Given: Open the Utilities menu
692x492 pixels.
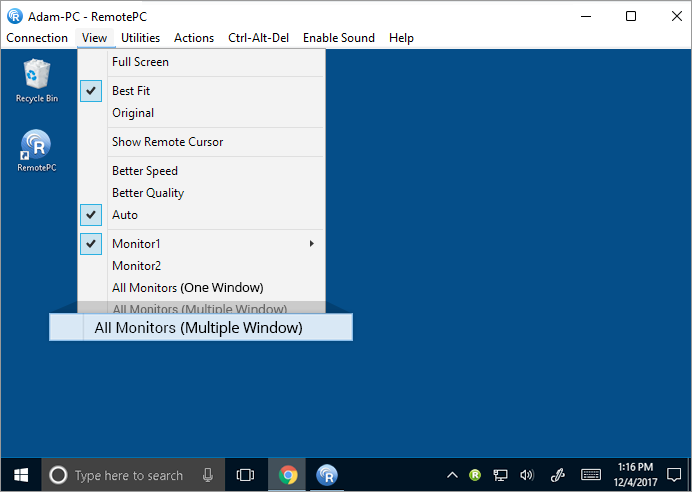Looking at the screenshot, I should (140, 38).
